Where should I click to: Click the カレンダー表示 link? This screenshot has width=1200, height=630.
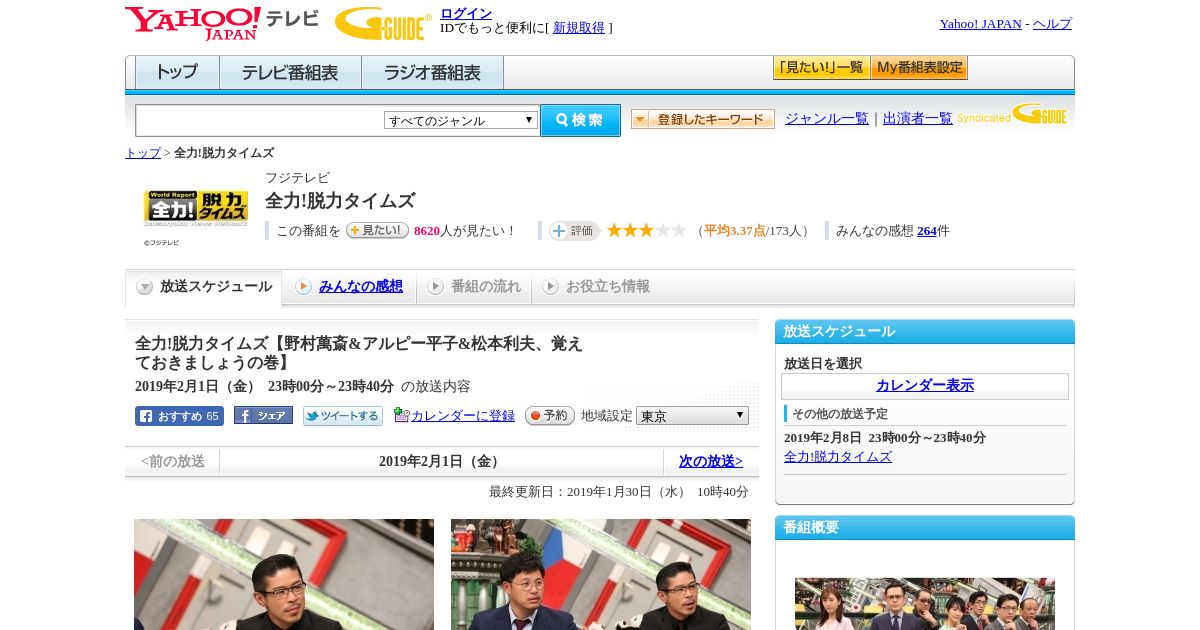925,386
